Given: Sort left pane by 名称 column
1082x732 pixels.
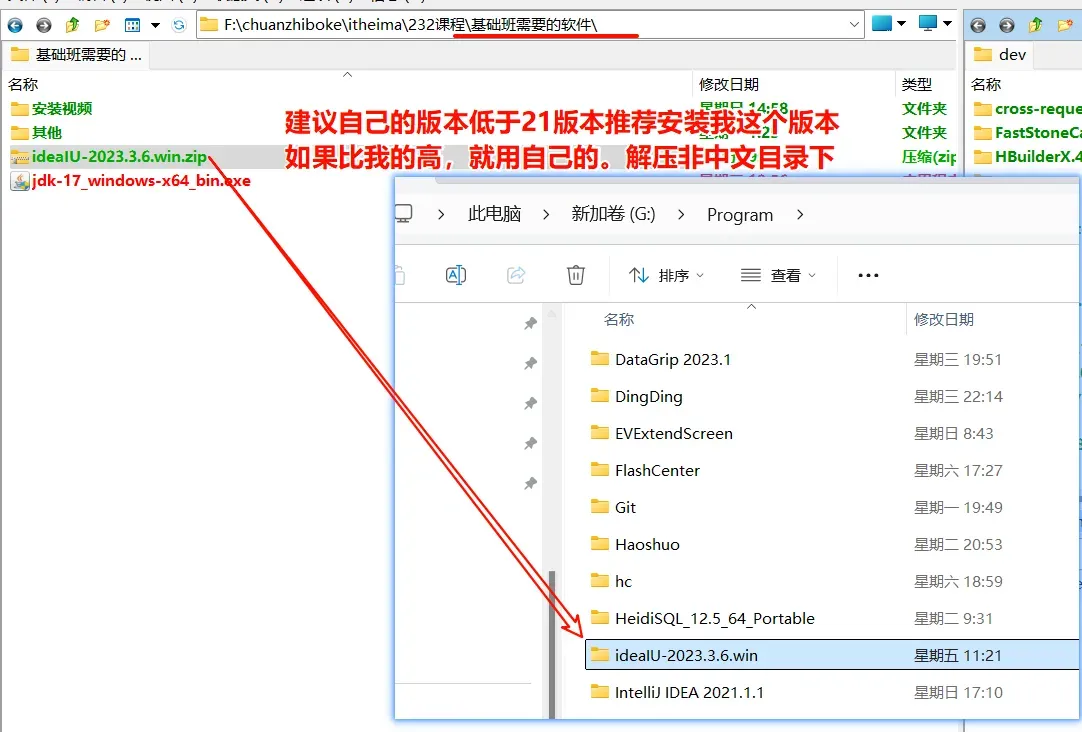Looking at the screenshot, I should [23, 84].
